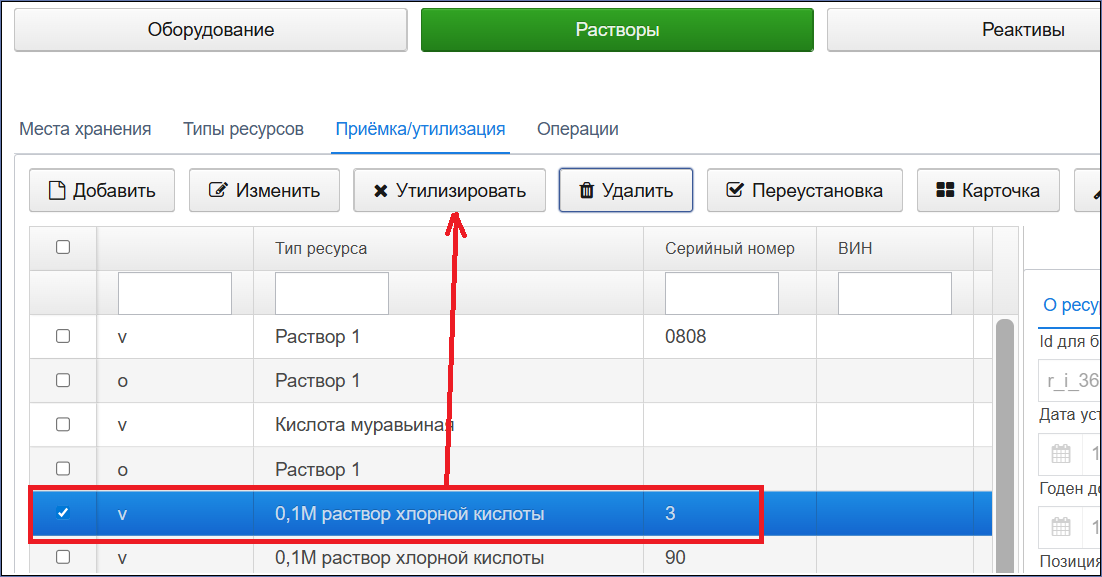1102x577 pixels.
Task: Click calendar icon under Годен до field
Action: pyautogui.click(x=1061, y=526)
